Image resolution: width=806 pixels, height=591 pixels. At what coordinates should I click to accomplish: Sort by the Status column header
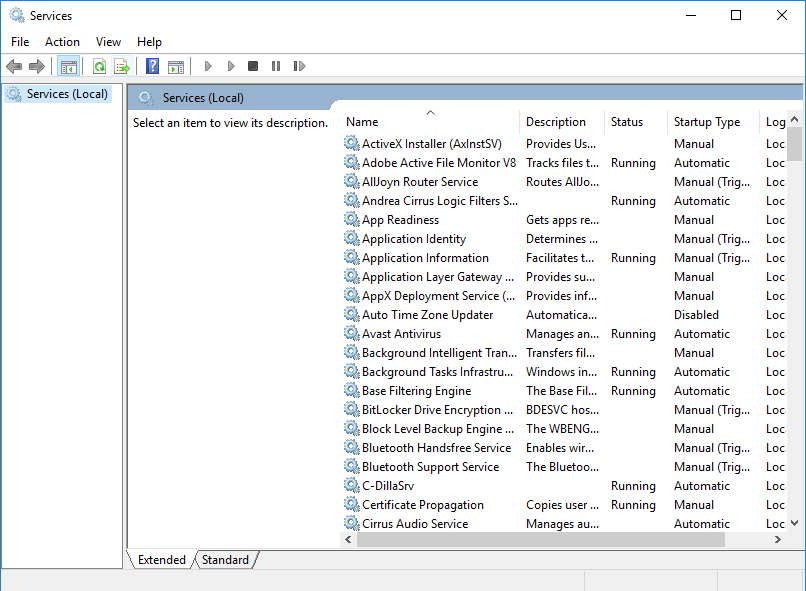(635, 122)
